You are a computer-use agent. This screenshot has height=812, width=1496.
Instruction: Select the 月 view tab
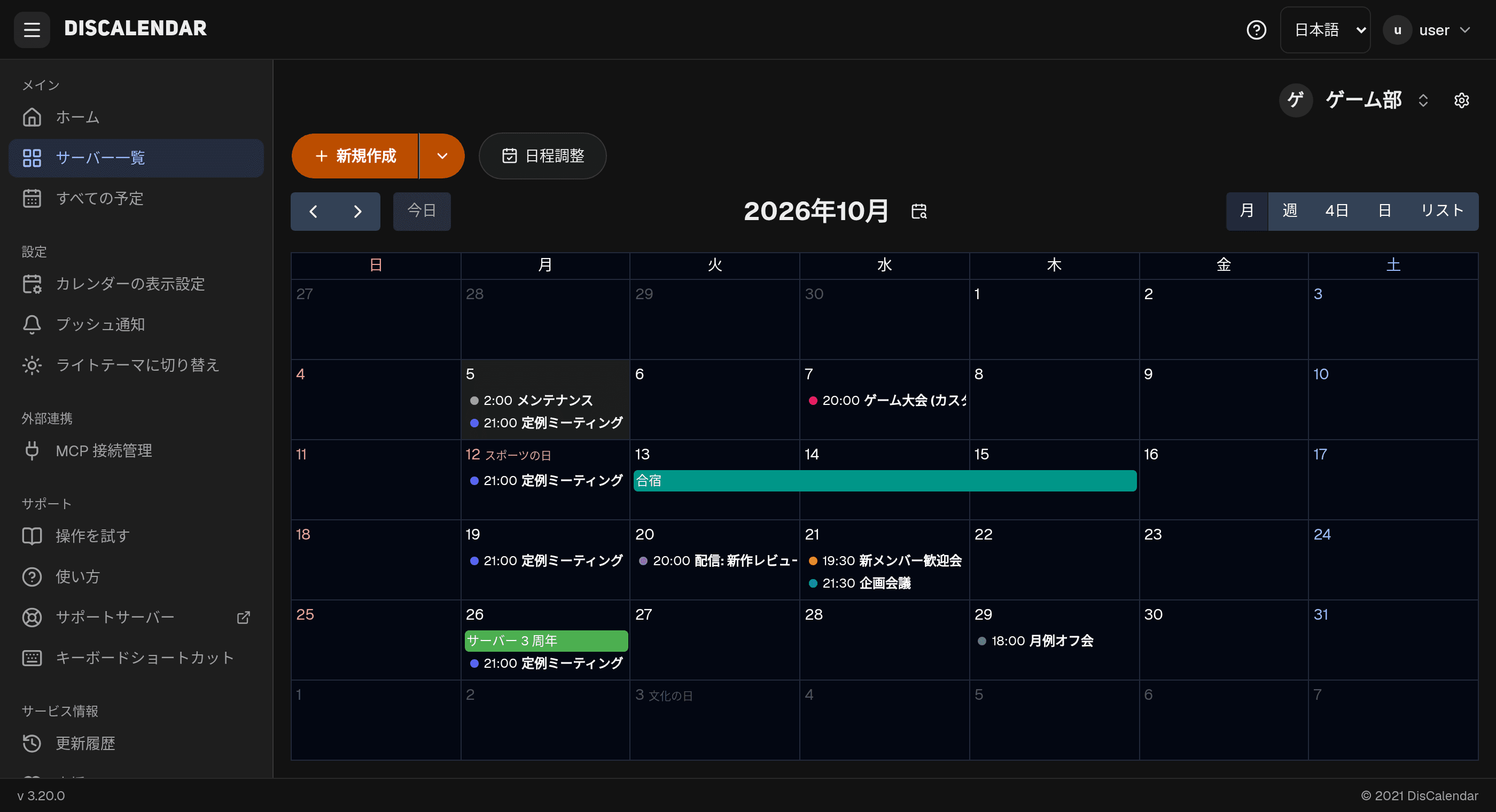1247,212
